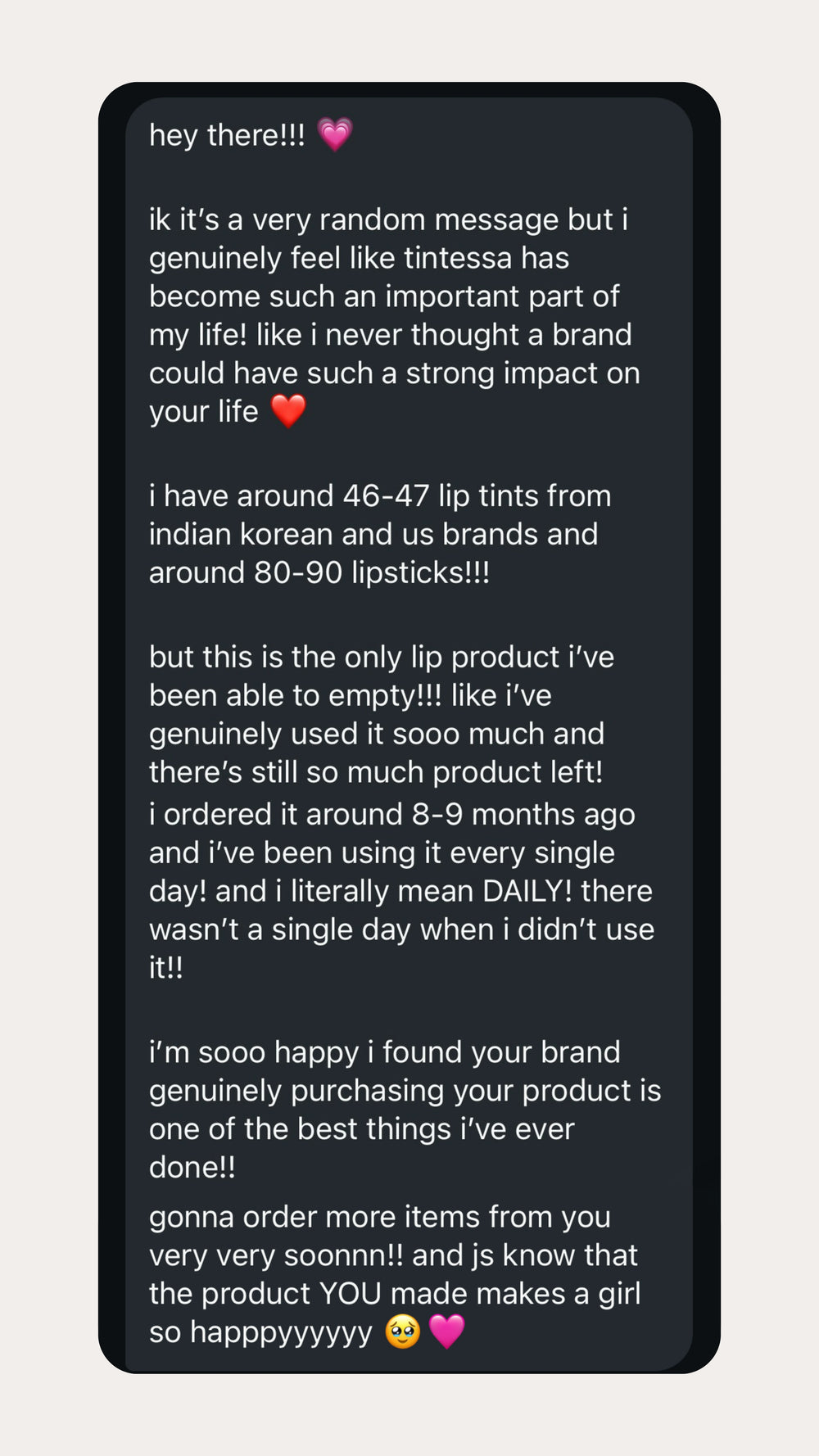
Task: Click the word 'YOU' in the last paragraph
Action: [350, 1294]
